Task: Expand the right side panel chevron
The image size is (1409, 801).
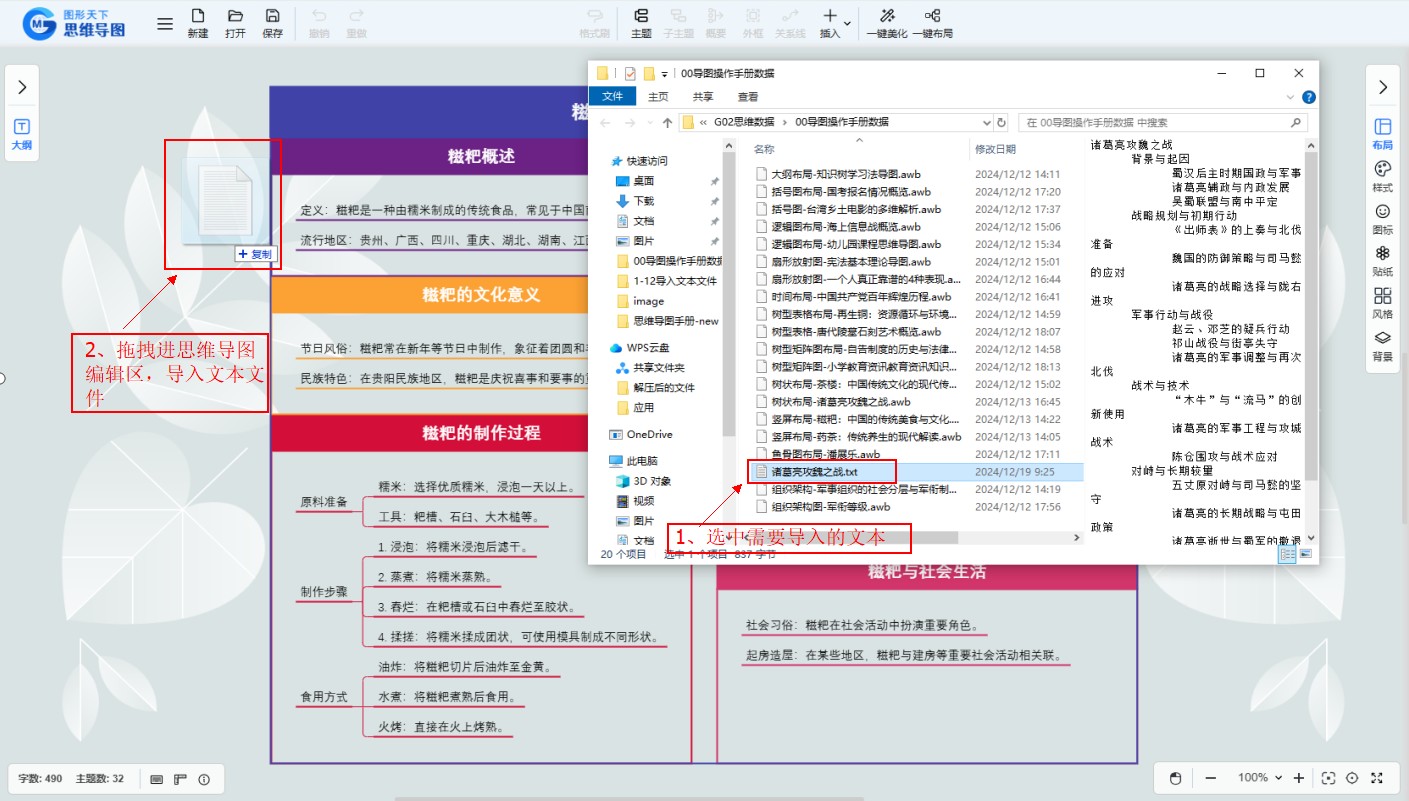Action: [x=1383, y=87]
